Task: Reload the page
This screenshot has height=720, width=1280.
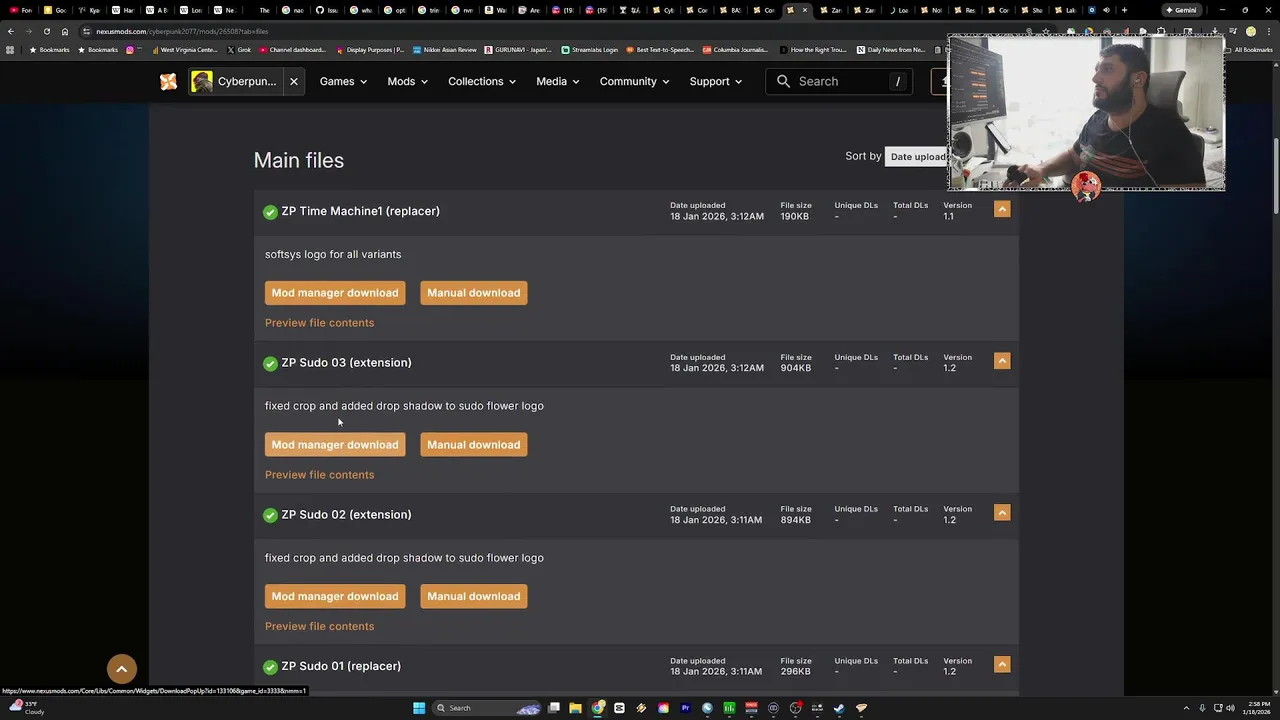Action: pos(47,31)
